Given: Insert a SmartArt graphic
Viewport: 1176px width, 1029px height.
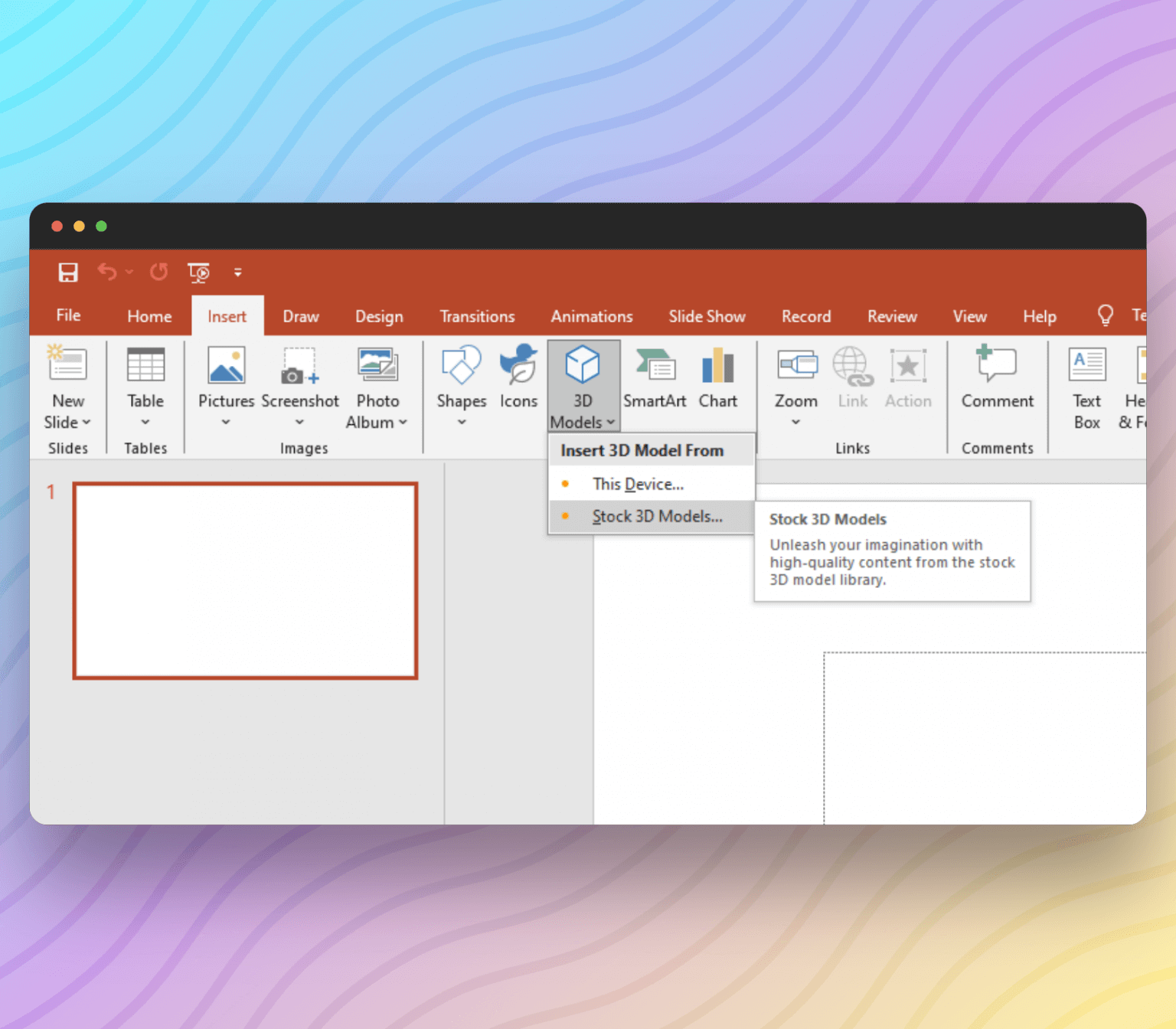Looking at the screenshot, I should pyautogui.click(x=655, y=379).
